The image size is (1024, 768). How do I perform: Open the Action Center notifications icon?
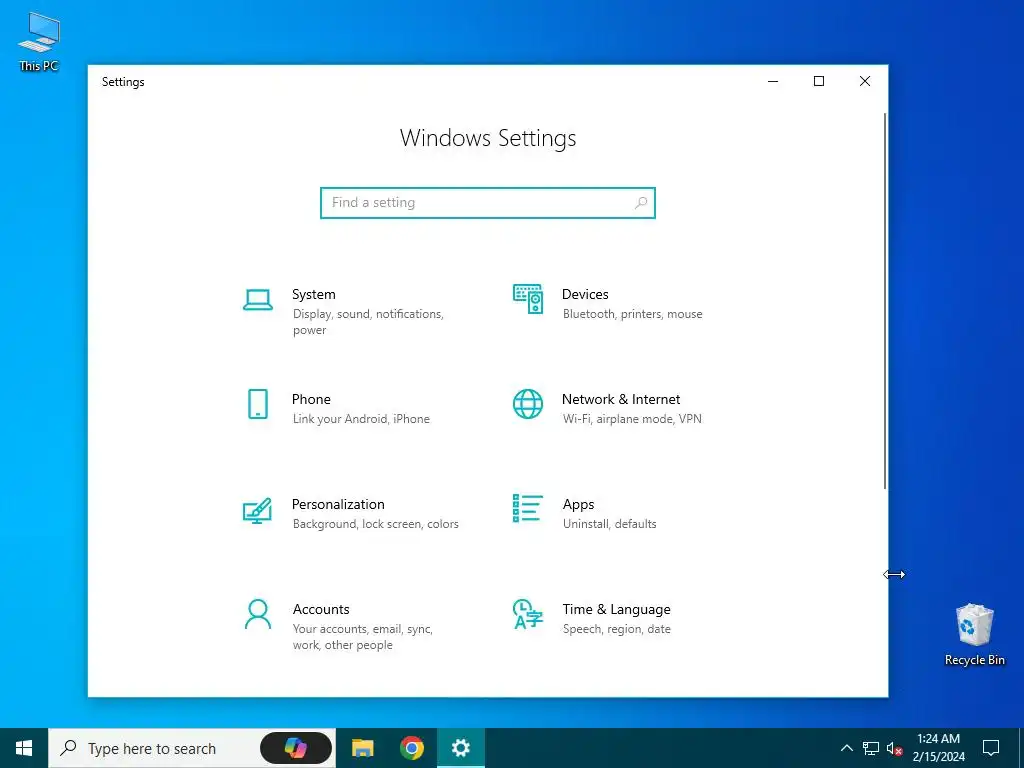pos(991,748)
